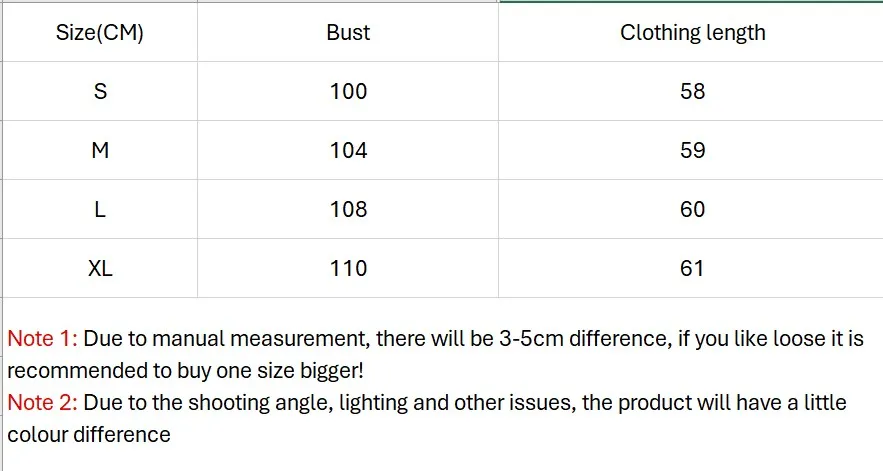Select the bust value 100 cell
This screenshot has height=471, width=883.
click(348, 91)
